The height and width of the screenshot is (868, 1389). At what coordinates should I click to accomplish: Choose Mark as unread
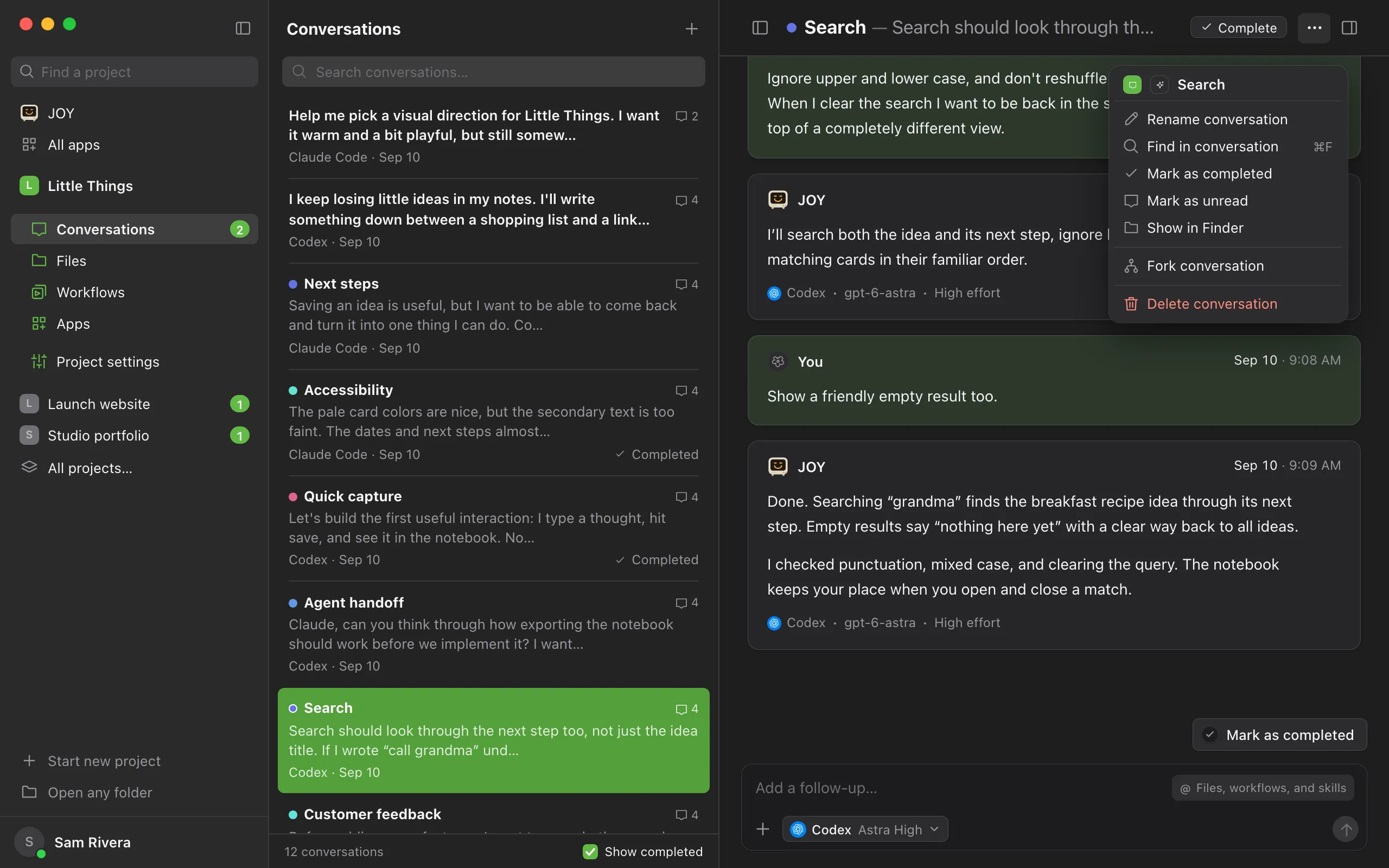(1227, 200)
